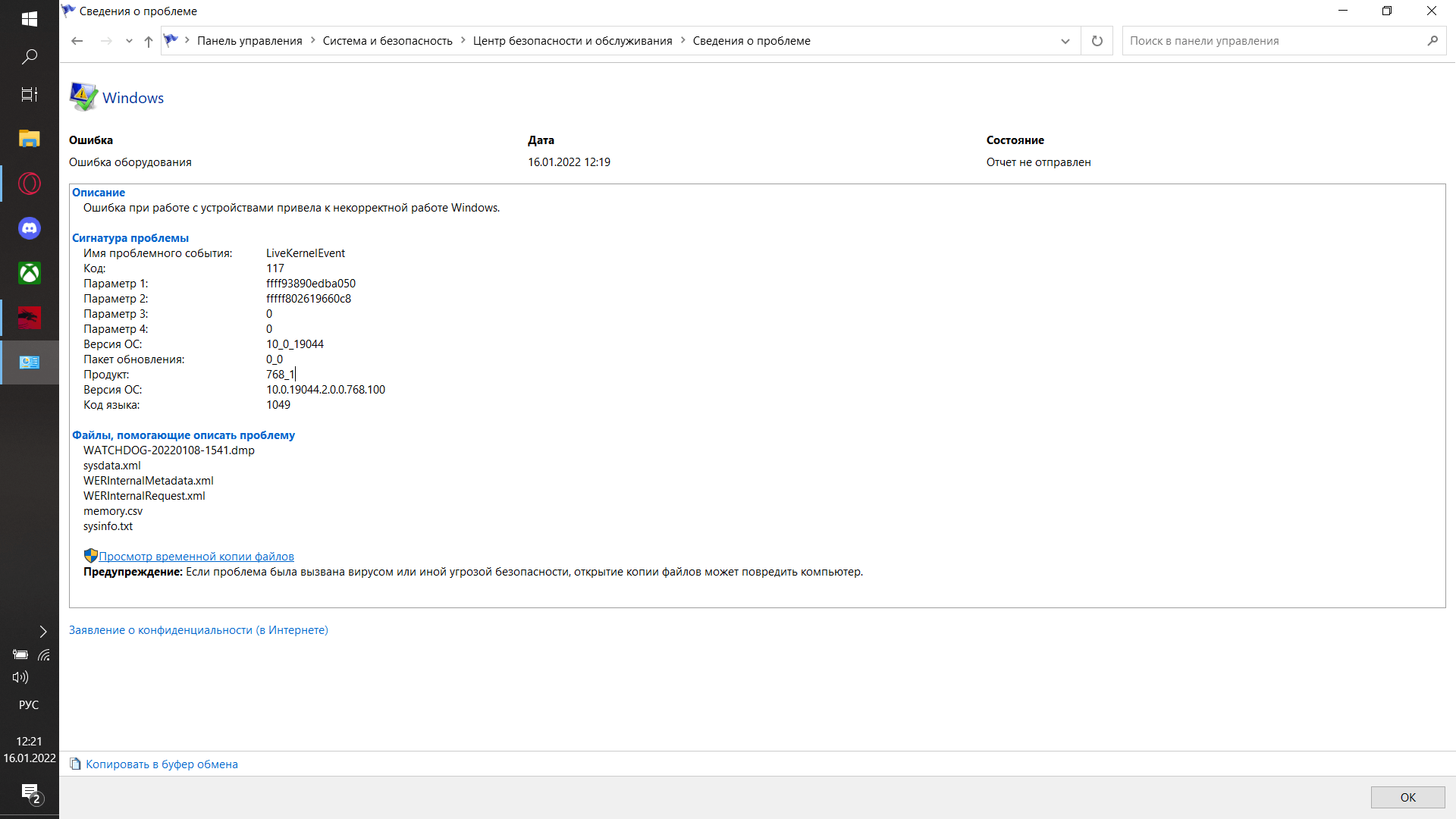Select WERInternalRequest.xml file name

click(144, 496)
